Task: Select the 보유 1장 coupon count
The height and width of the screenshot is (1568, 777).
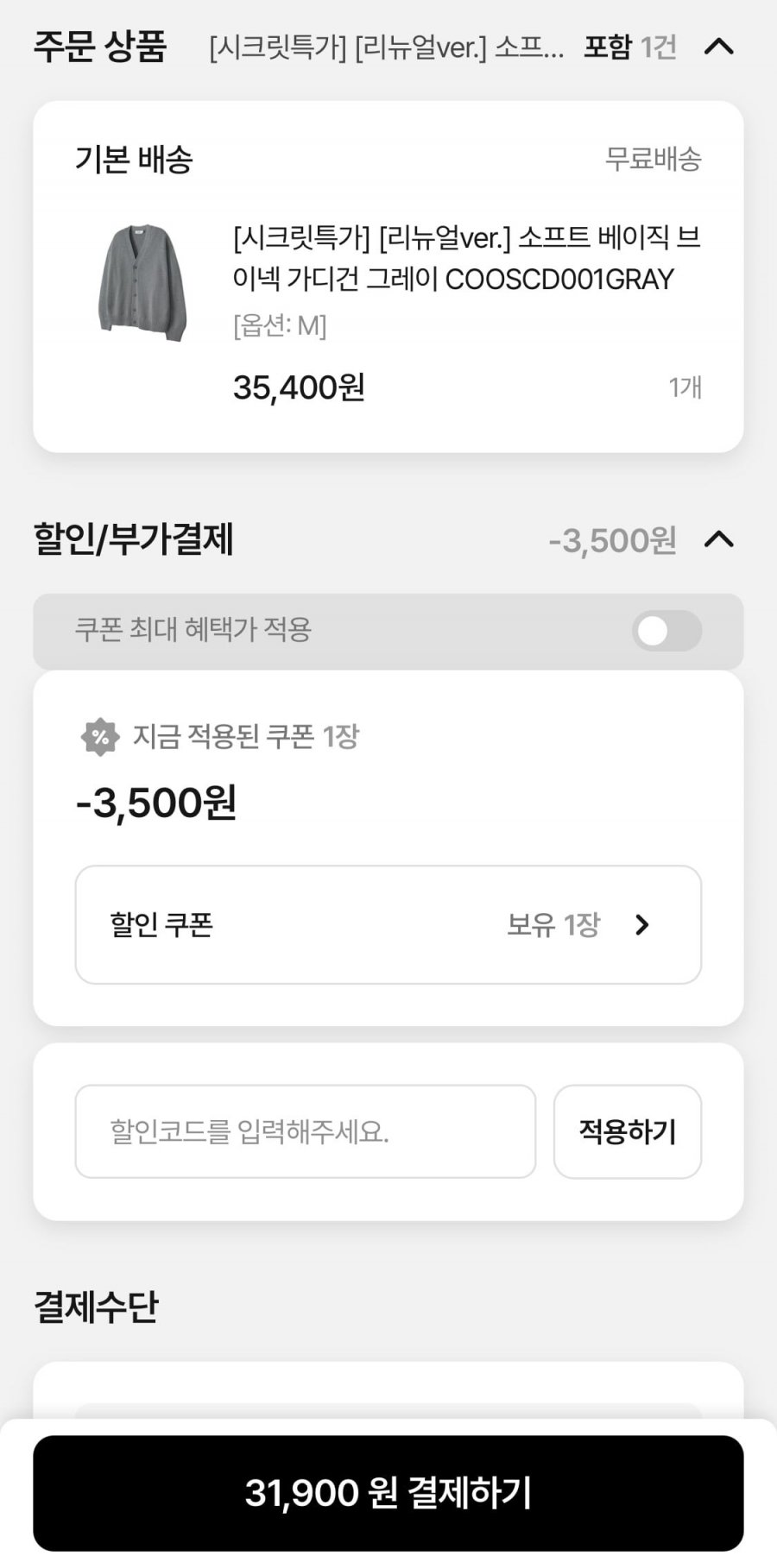Action: tap(553, 925)
